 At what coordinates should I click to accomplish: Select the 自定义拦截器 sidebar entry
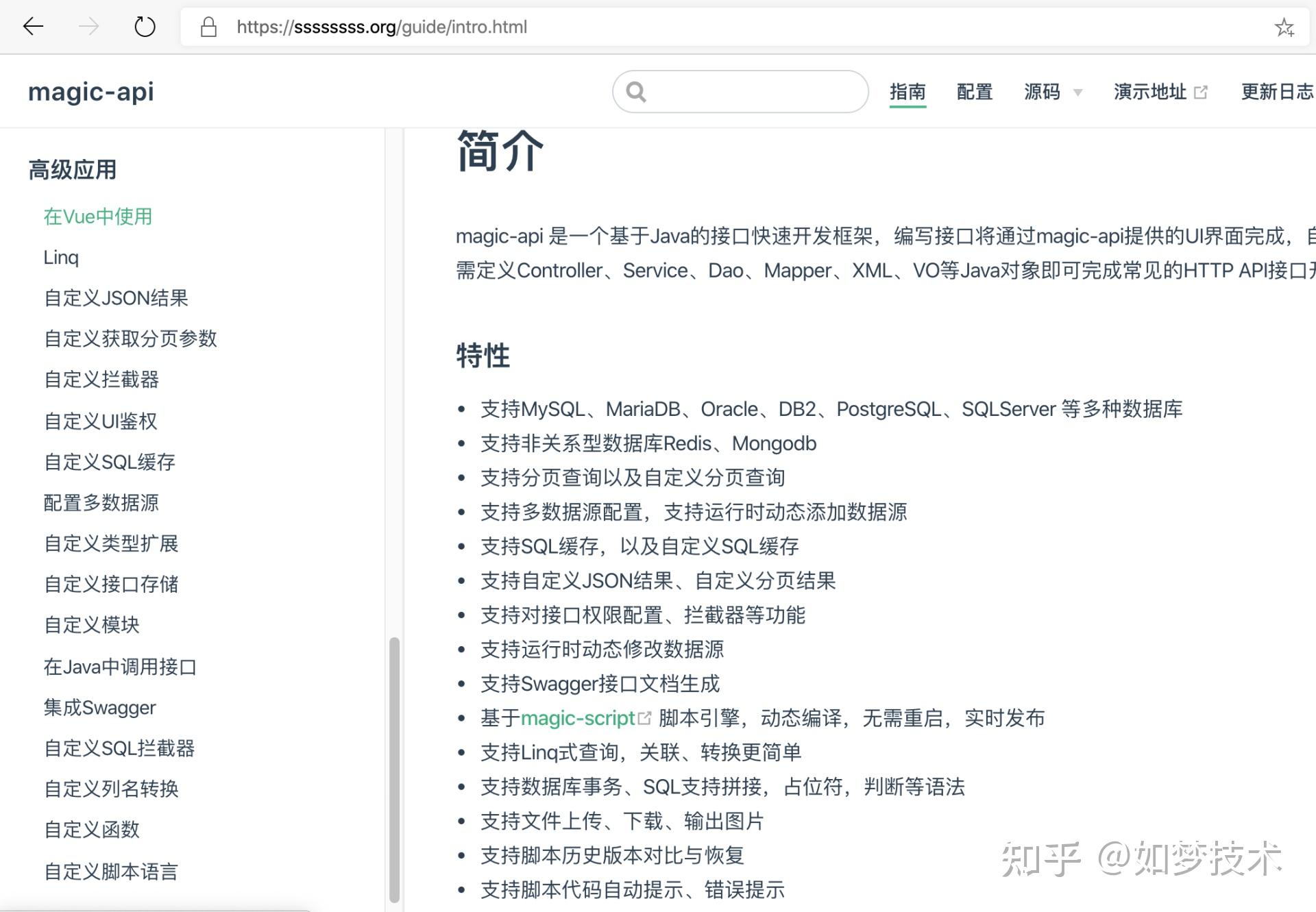pyautogui.click(x=101, y=380)
